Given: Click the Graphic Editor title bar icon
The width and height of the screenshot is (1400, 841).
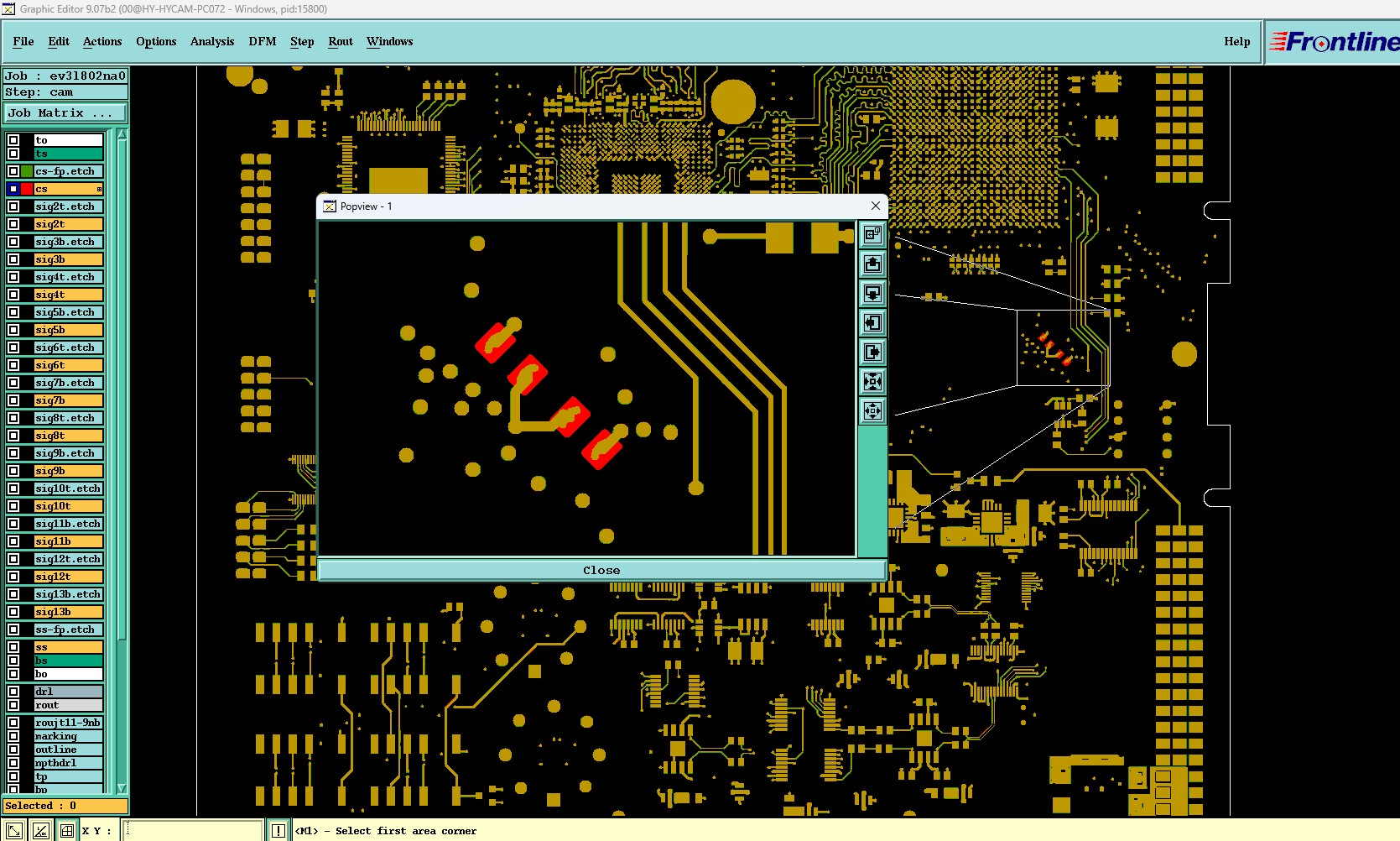Looking at the screenshot, I should coord(8,9).
